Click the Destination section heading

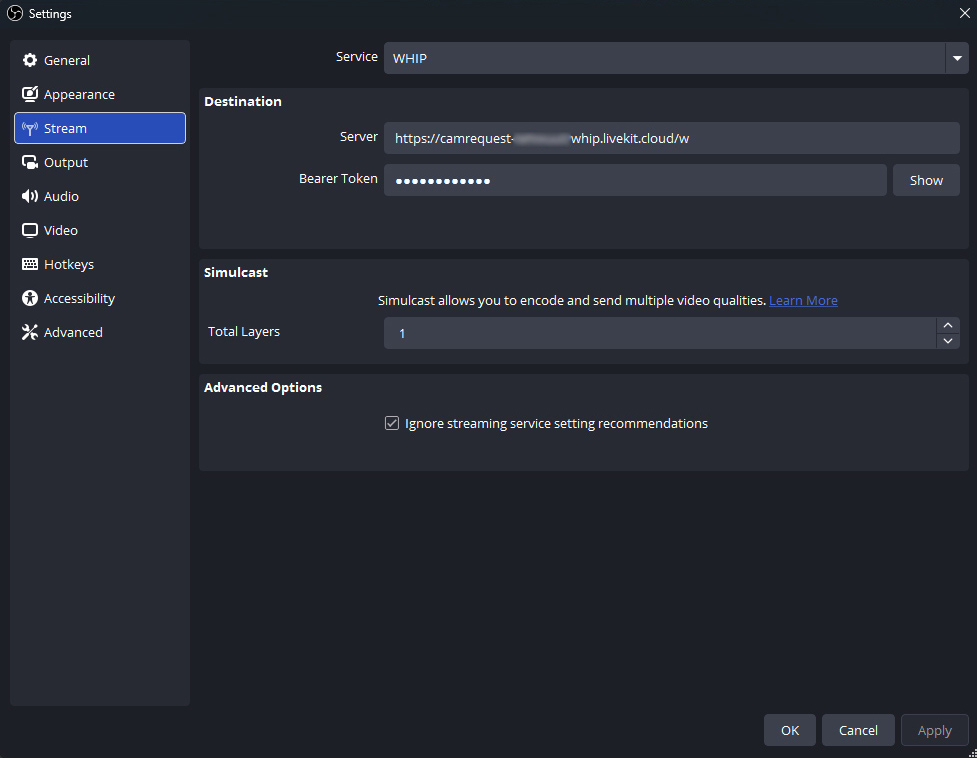point(243,102)
